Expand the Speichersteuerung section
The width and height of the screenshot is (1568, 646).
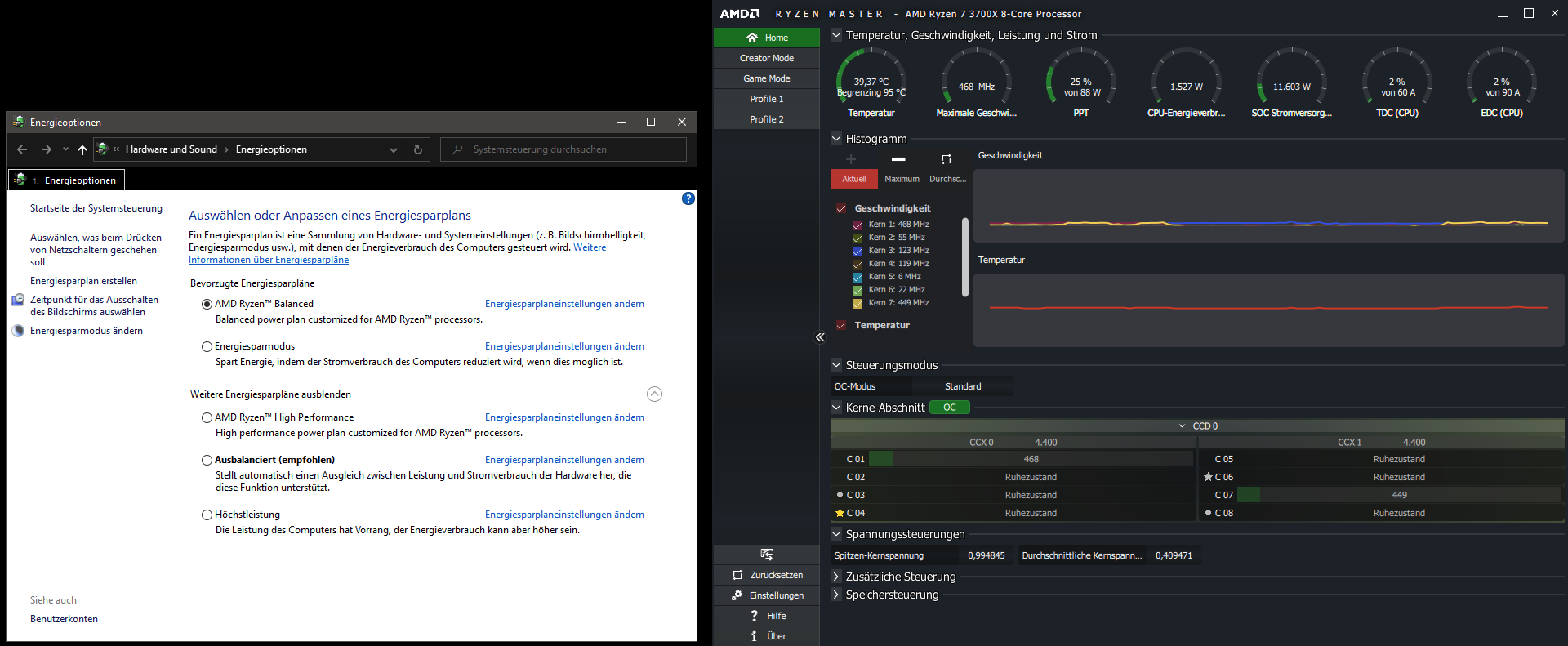click(x=836, y=595)
